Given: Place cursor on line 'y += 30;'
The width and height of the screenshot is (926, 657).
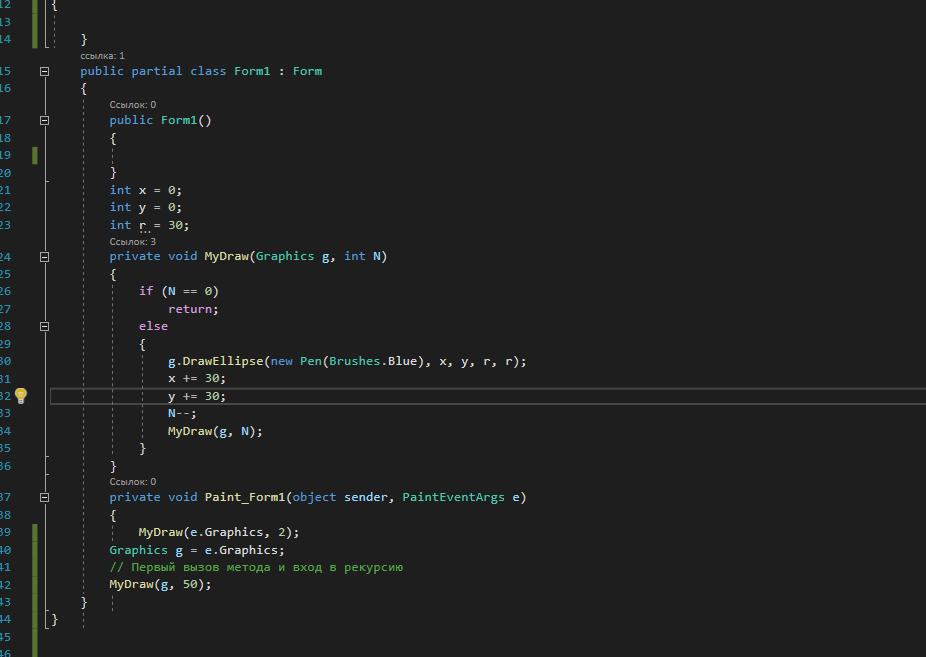Looking at the screenshot, I should tap(197, 396).
